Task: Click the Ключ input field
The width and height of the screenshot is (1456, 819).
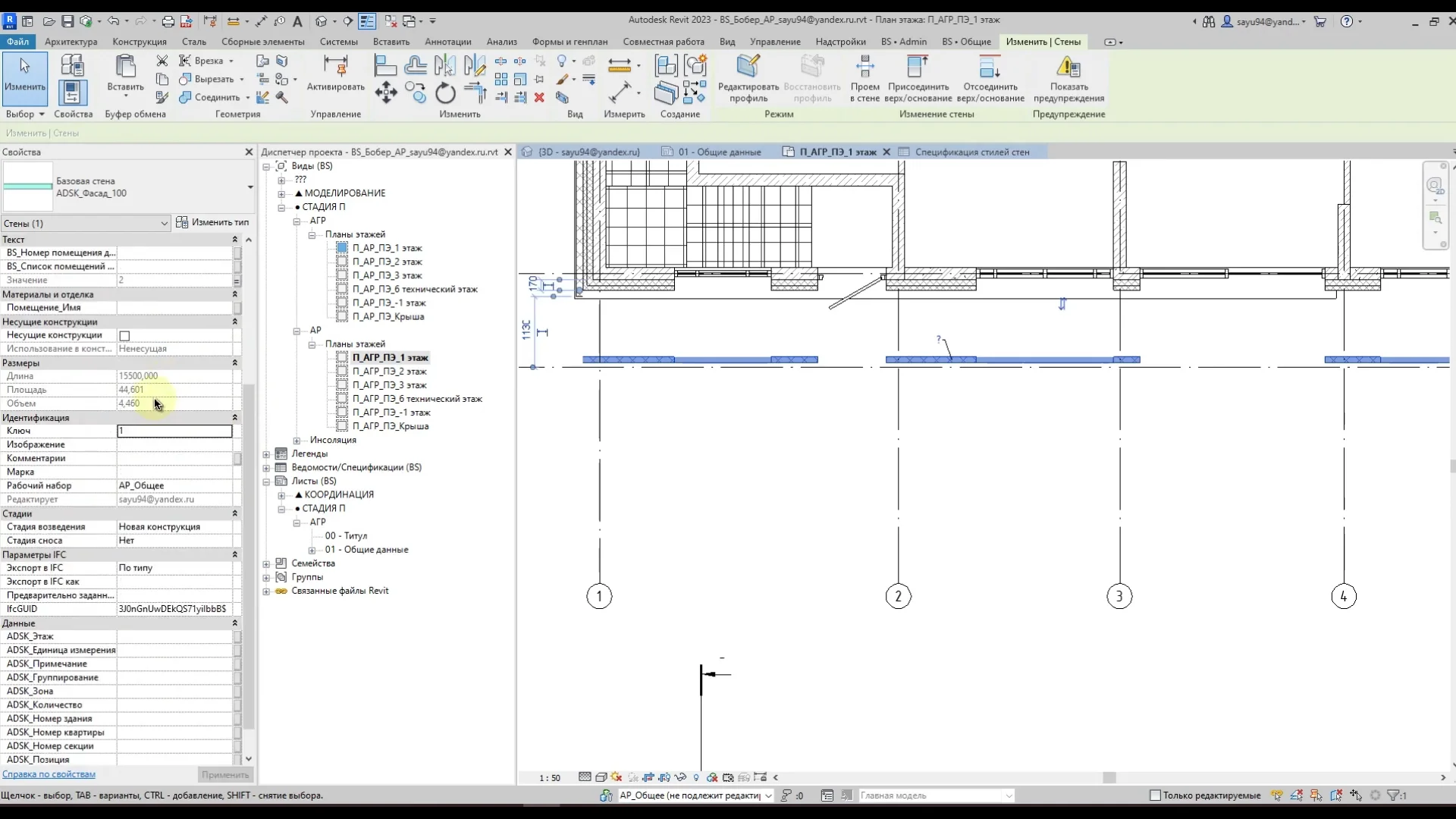Action: coord(174,431)
